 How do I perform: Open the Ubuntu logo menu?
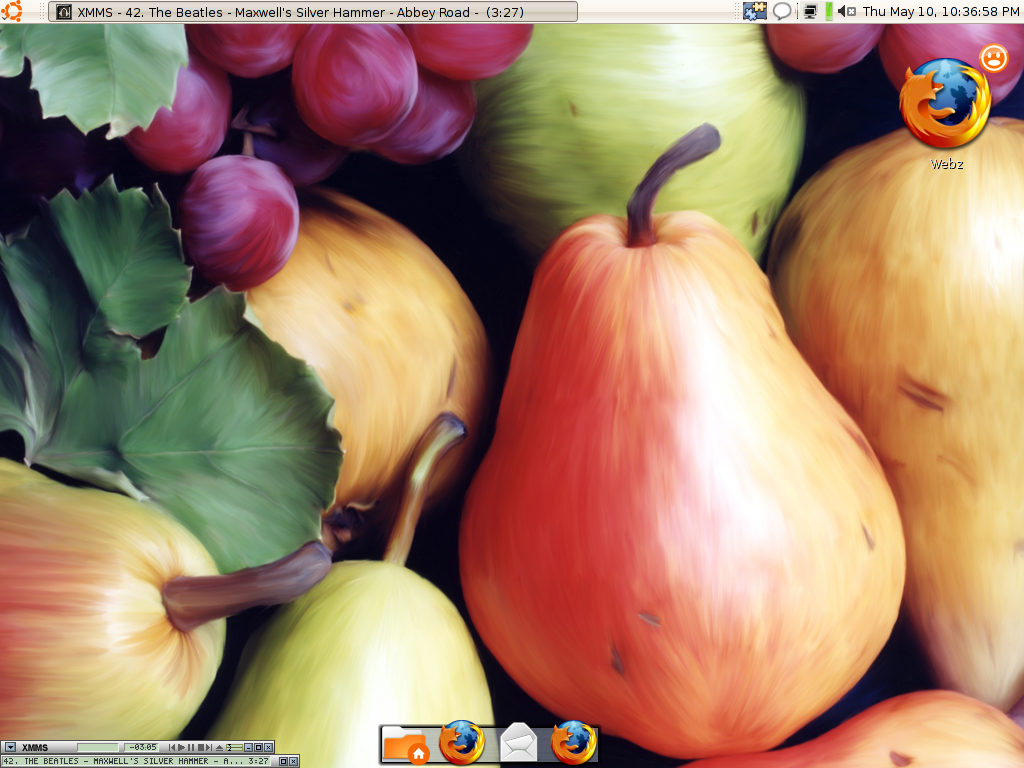[11, 10]
